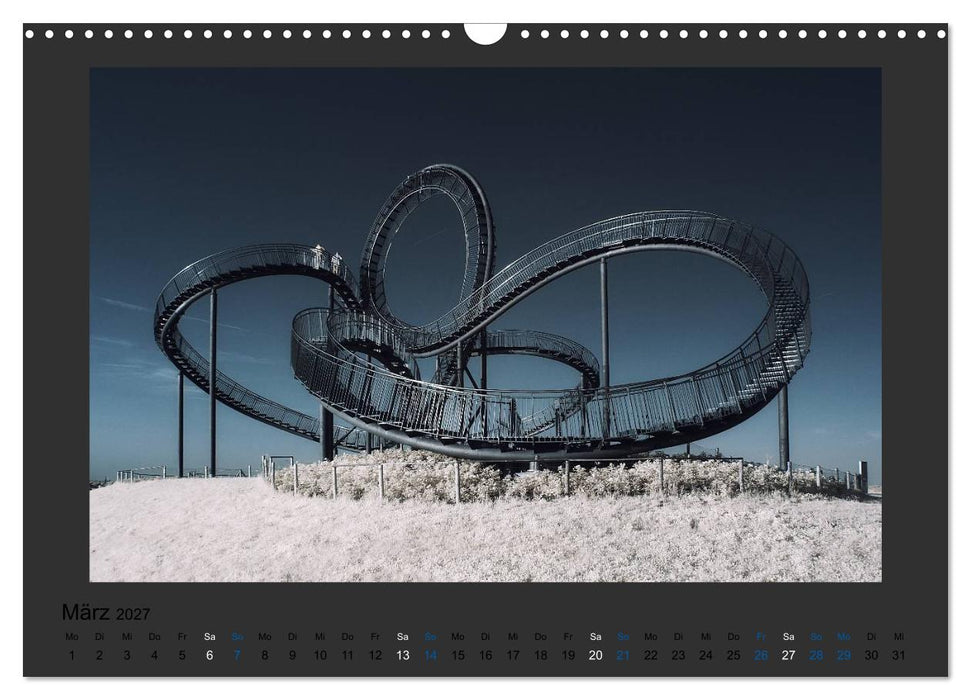Select blue Sunday date 28
Screen dimensions: 971x700
tap(816, 655)
